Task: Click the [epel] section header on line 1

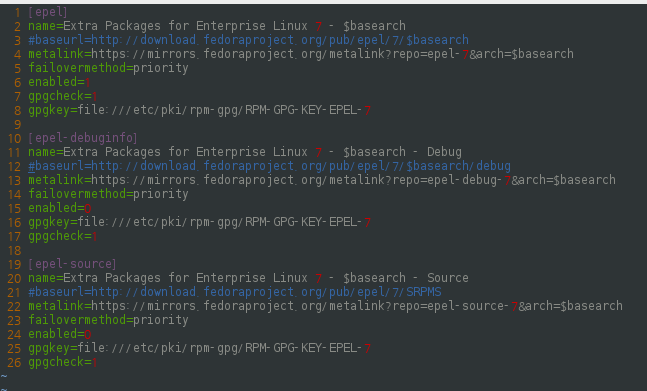Action: point(47,12)
